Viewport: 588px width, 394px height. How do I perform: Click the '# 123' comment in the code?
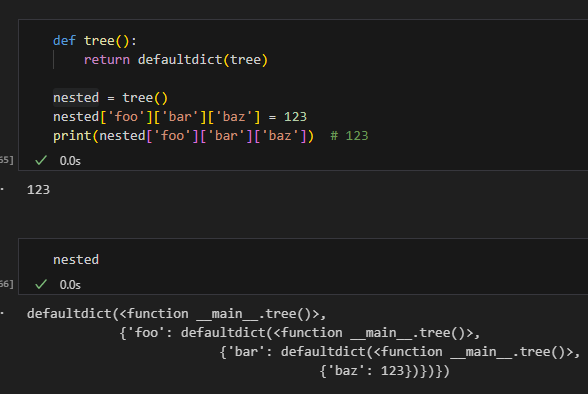click(x=349, y=136)
